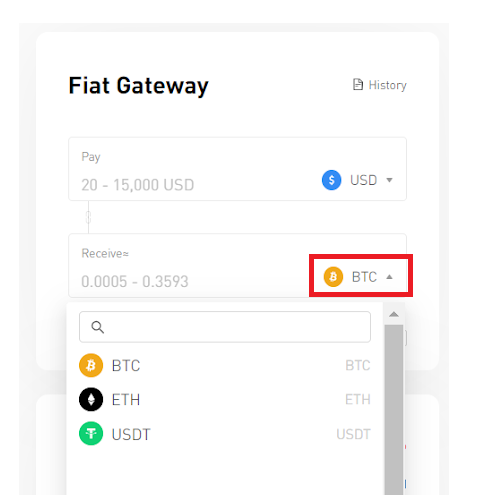Choose the ETH option label in list

(126, 400)
